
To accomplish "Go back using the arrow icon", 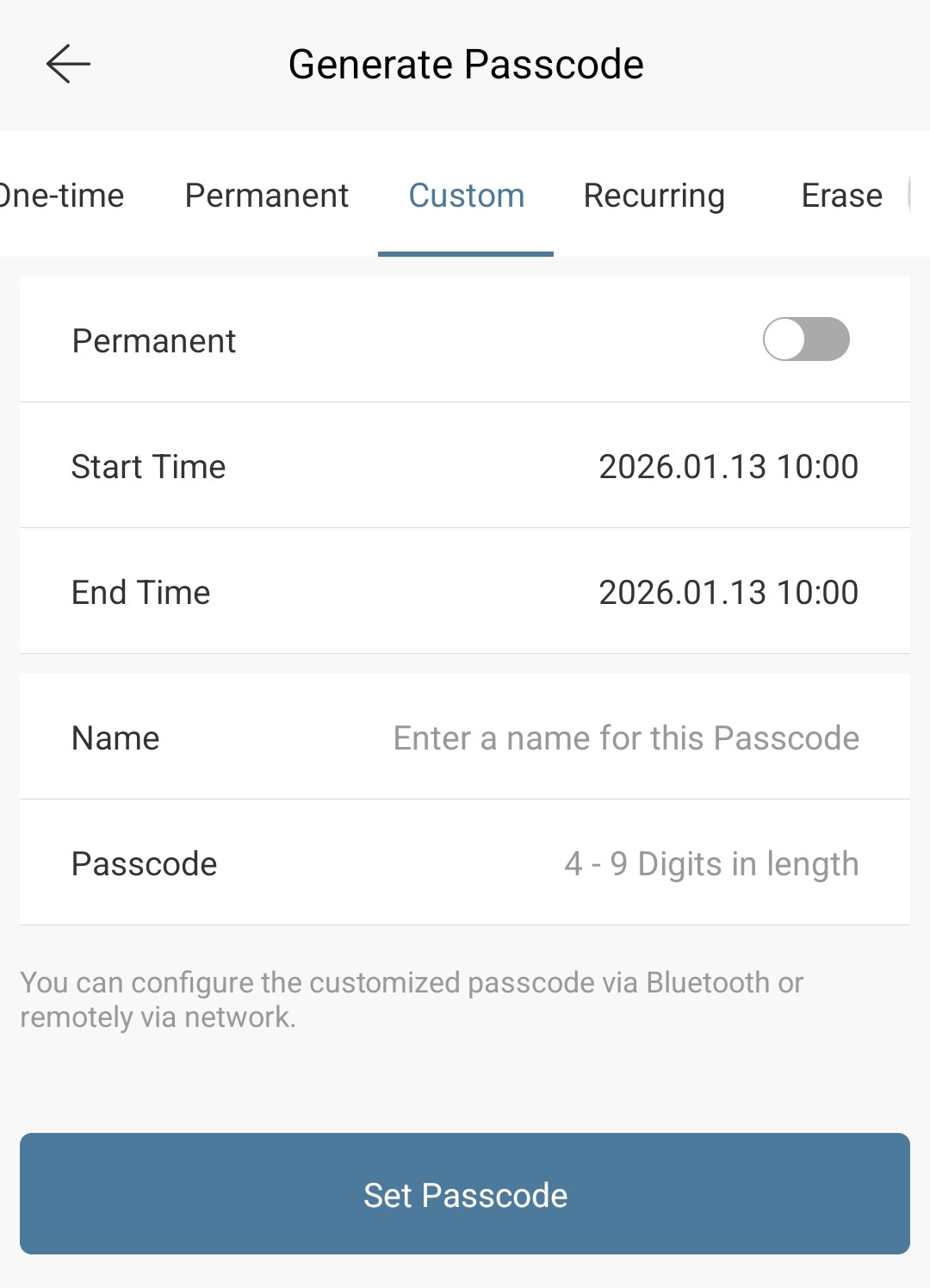I will tap(68, 65).
